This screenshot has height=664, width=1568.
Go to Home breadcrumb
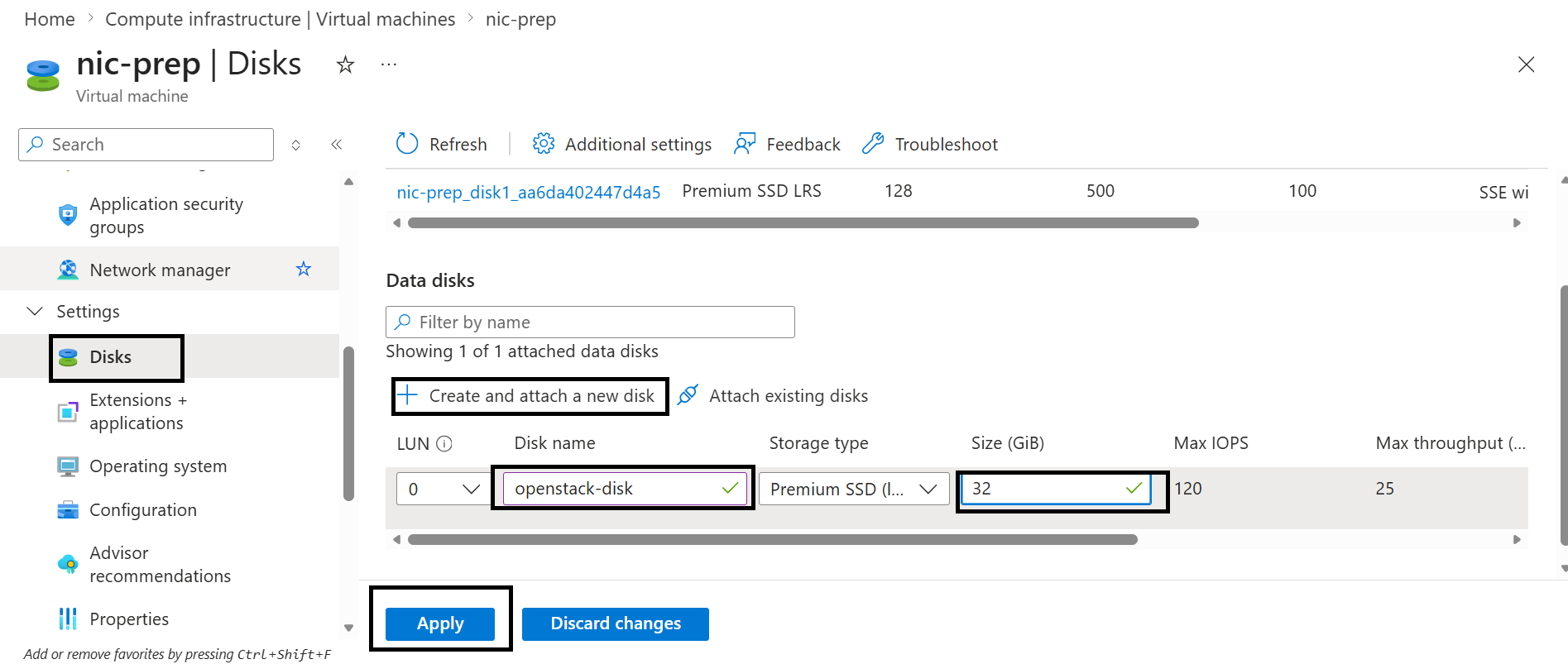(50, 19)
